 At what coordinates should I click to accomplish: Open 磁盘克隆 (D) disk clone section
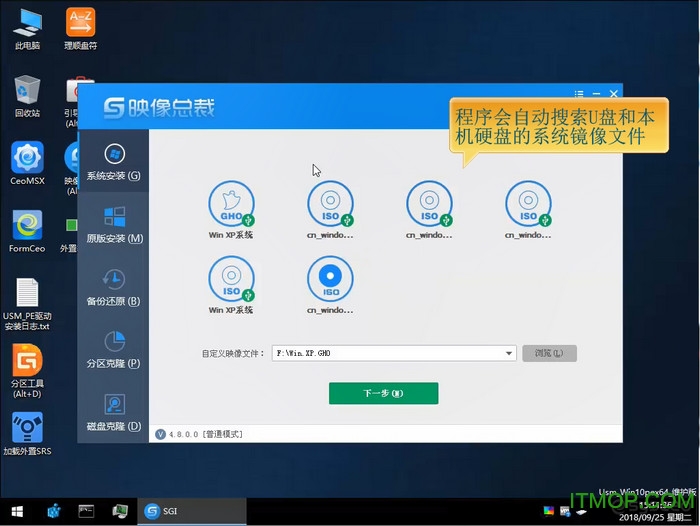(113, 412)
